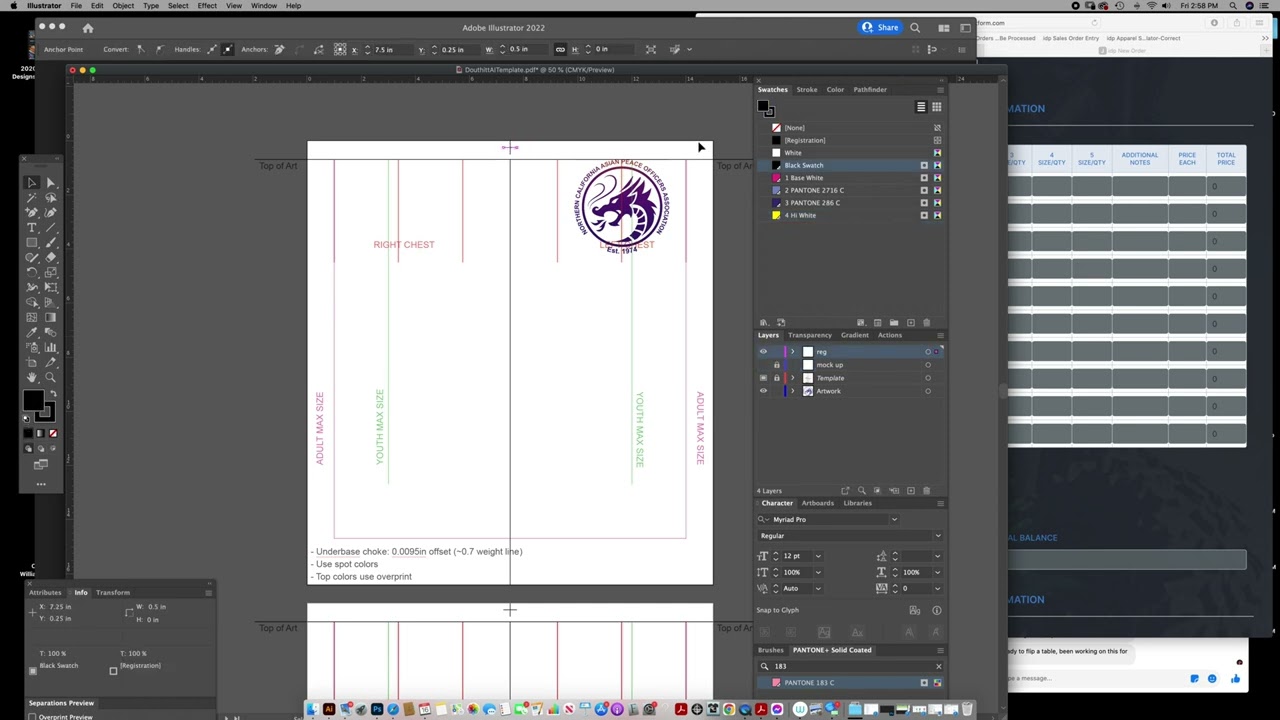
Task: Select the Free Transform tool
Action: 51,288
